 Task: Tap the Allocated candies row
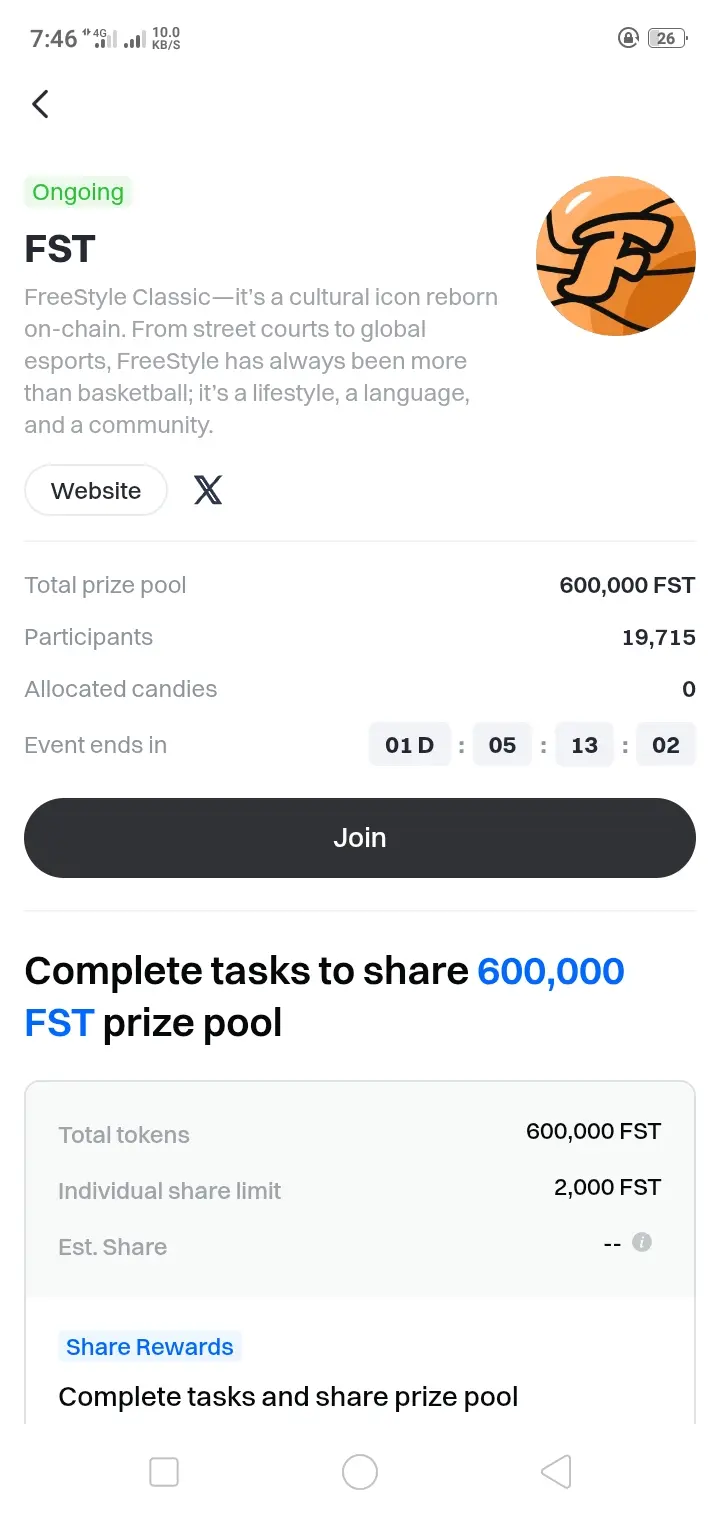click(x=360, y=689)
